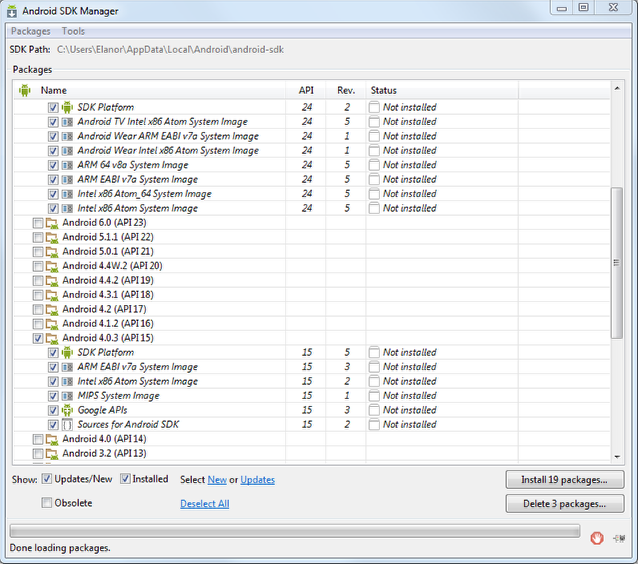Uncheck the API 24 SDK Platform checkbox

click(53, 107)
